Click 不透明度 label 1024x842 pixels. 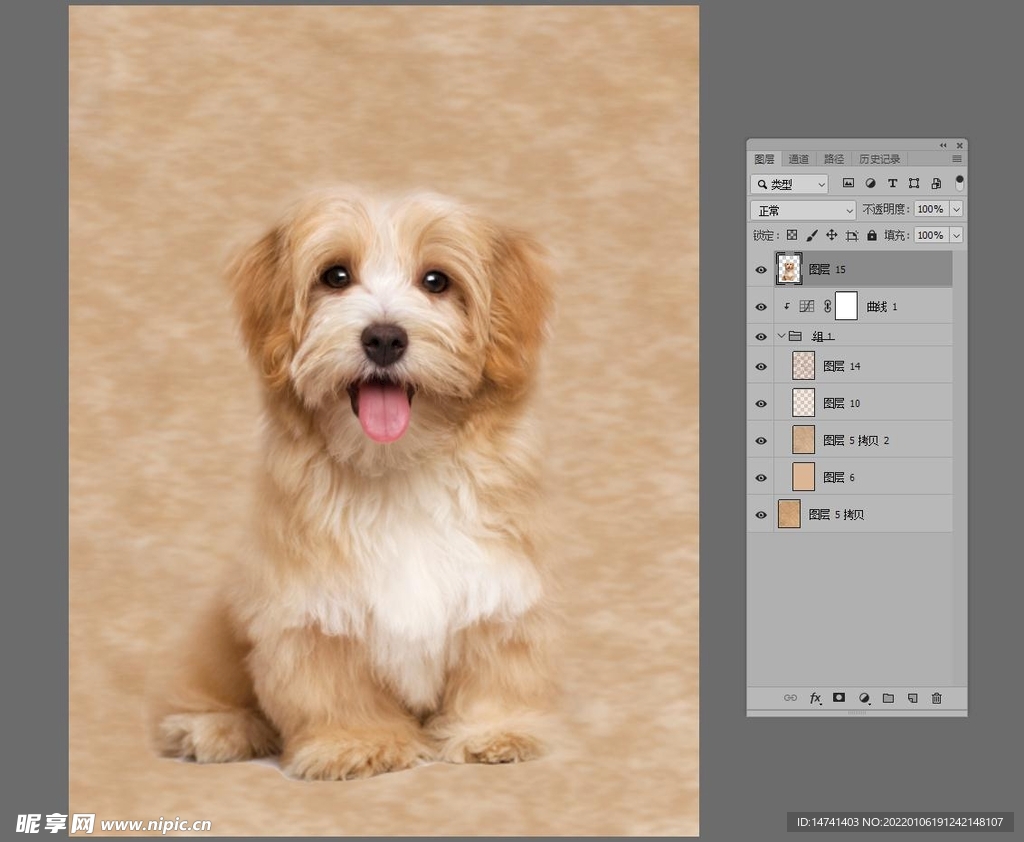886,209
